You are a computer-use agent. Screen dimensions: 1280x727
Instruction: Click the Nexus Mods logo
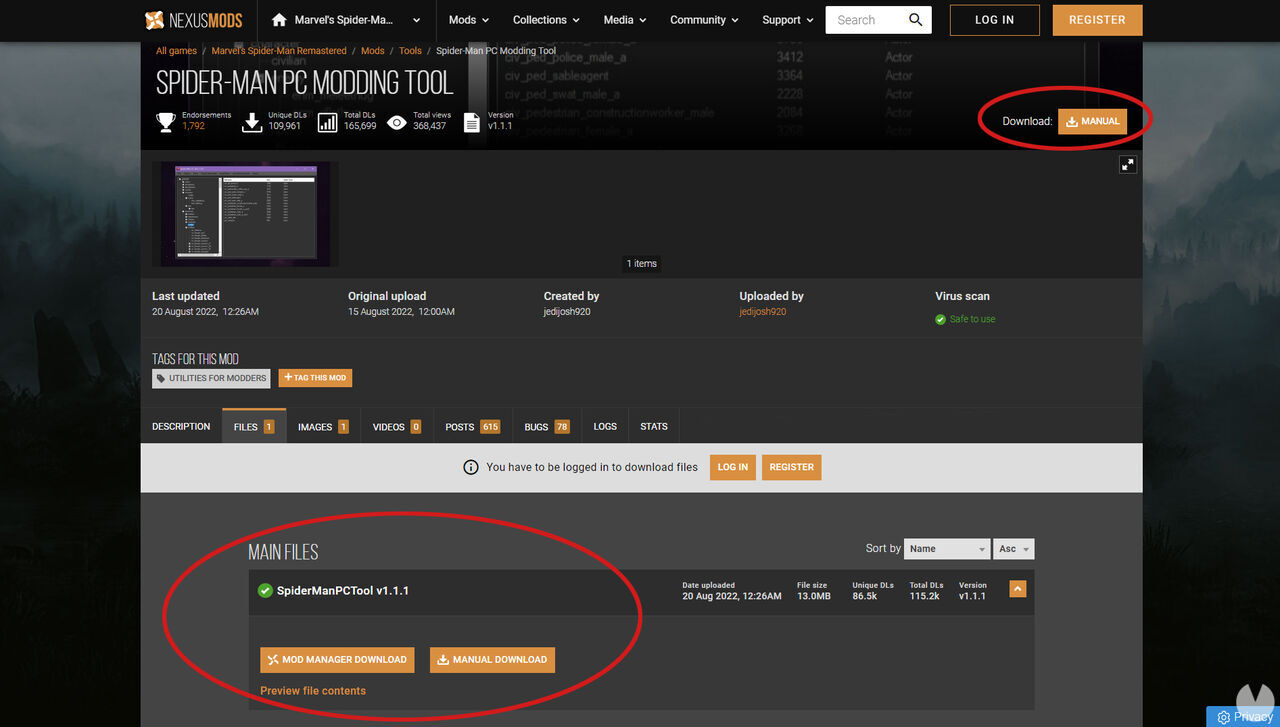(195, 20)
